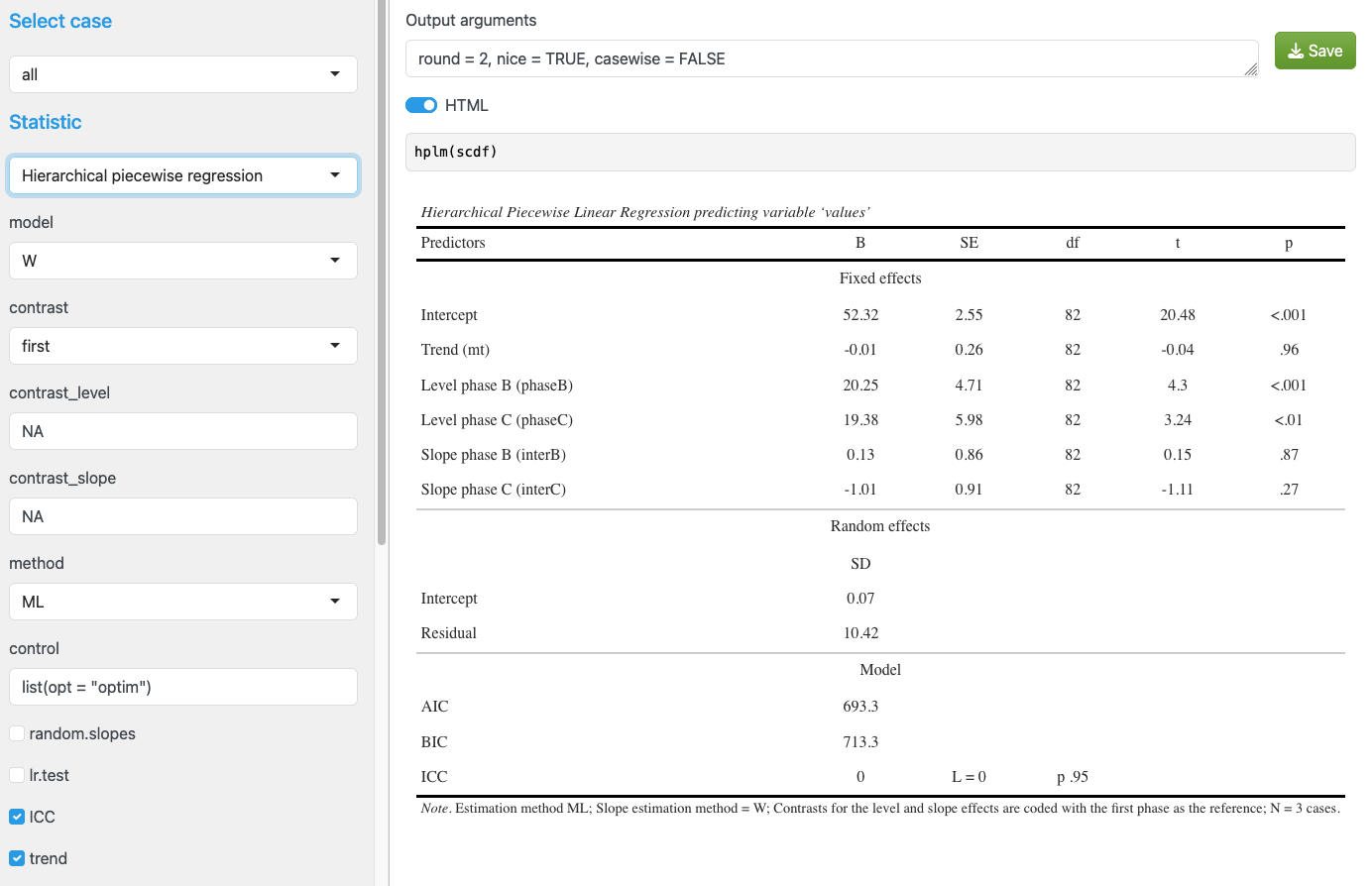Enable the random.slopes checkbox
The width and height of the screenshot is (1372, 886).
[17, 733]
